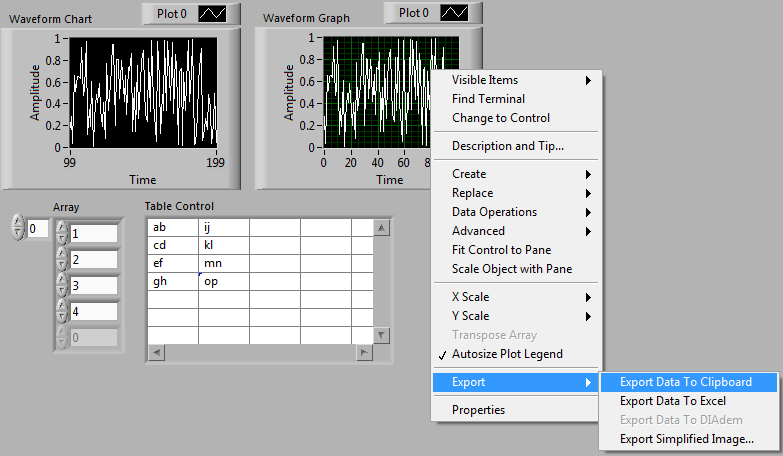The height and width of the screenshot is (456, 783).
Task: Click the table cell containing gh
Action: pos(173,281)
